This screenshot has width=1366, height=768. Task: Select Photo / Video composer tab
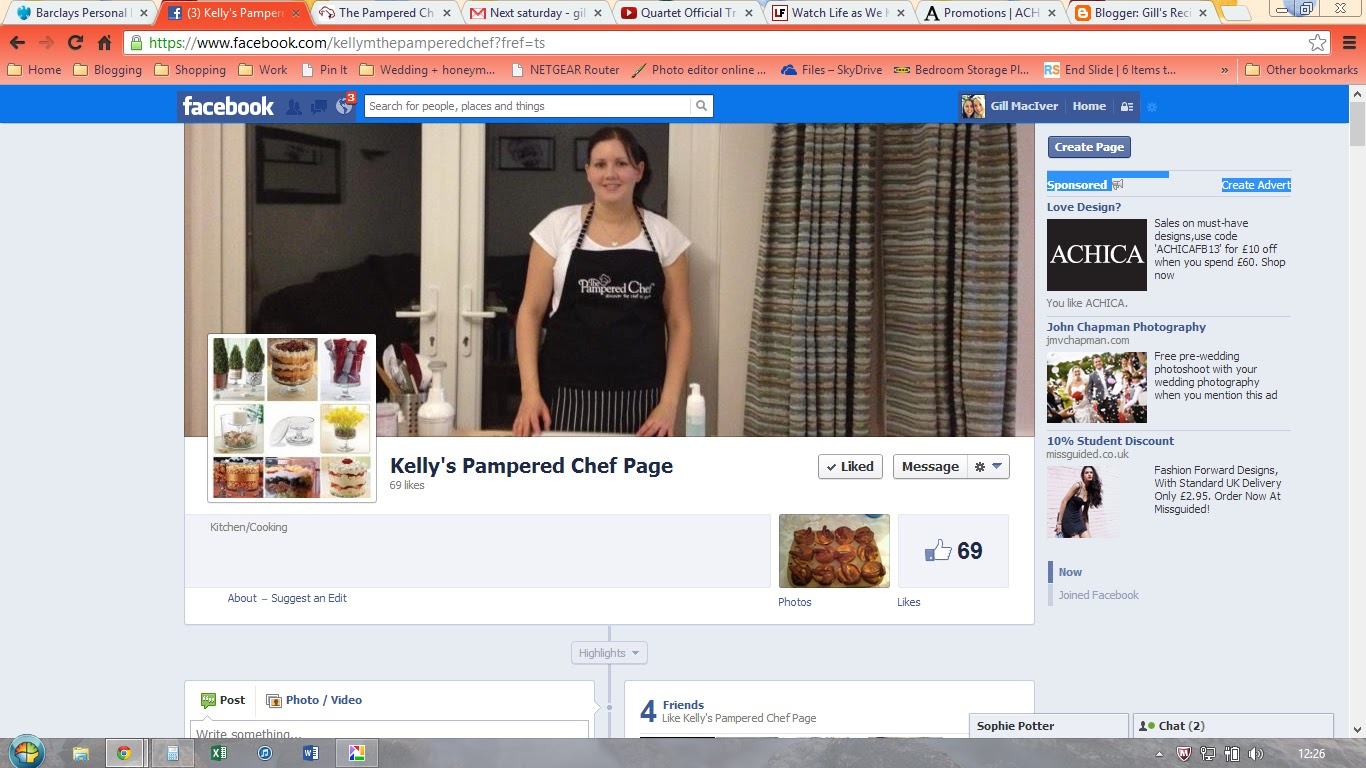click(314, 700)
